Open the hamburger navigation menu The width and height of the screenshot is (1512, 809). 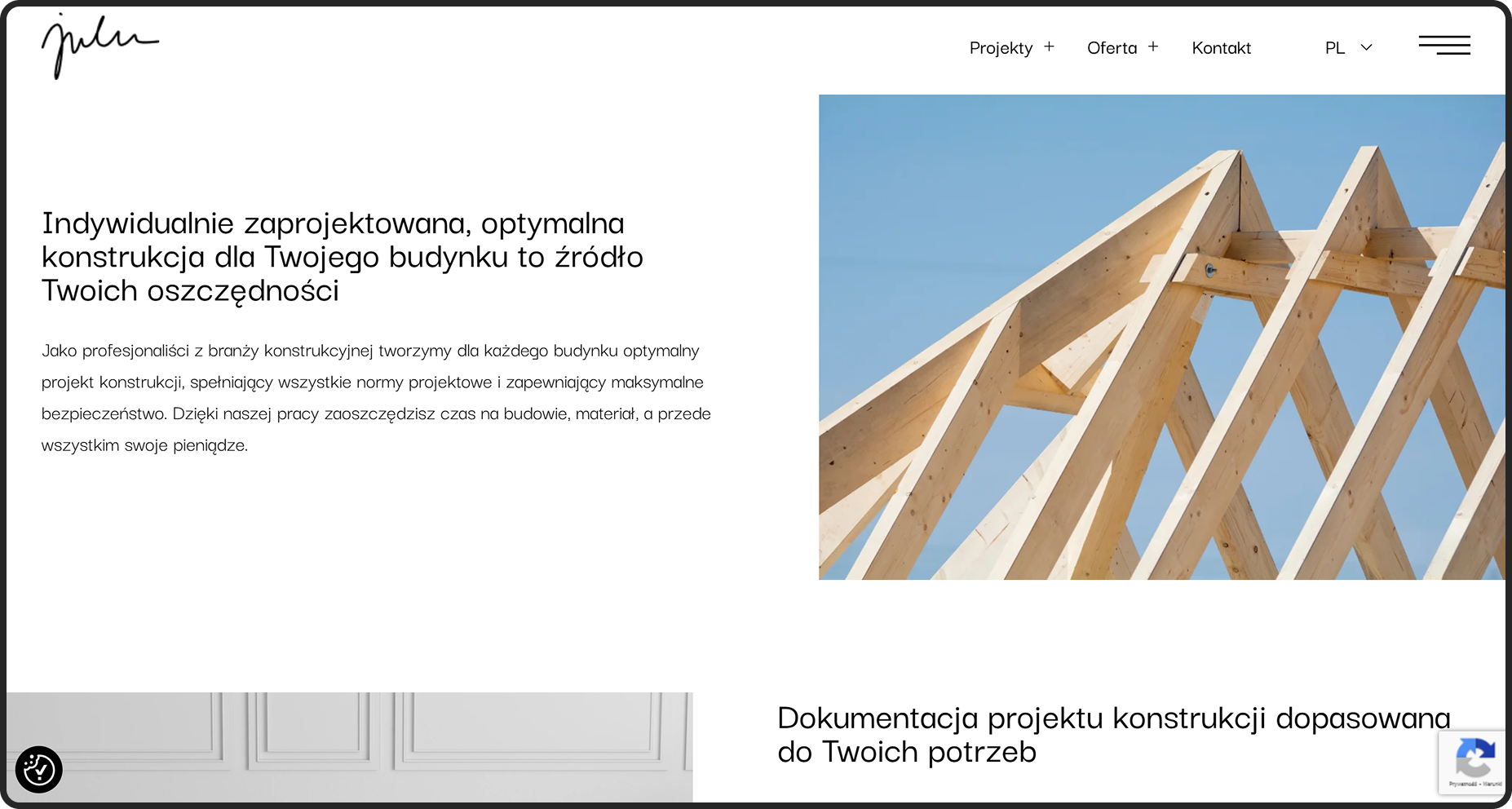1443,46
